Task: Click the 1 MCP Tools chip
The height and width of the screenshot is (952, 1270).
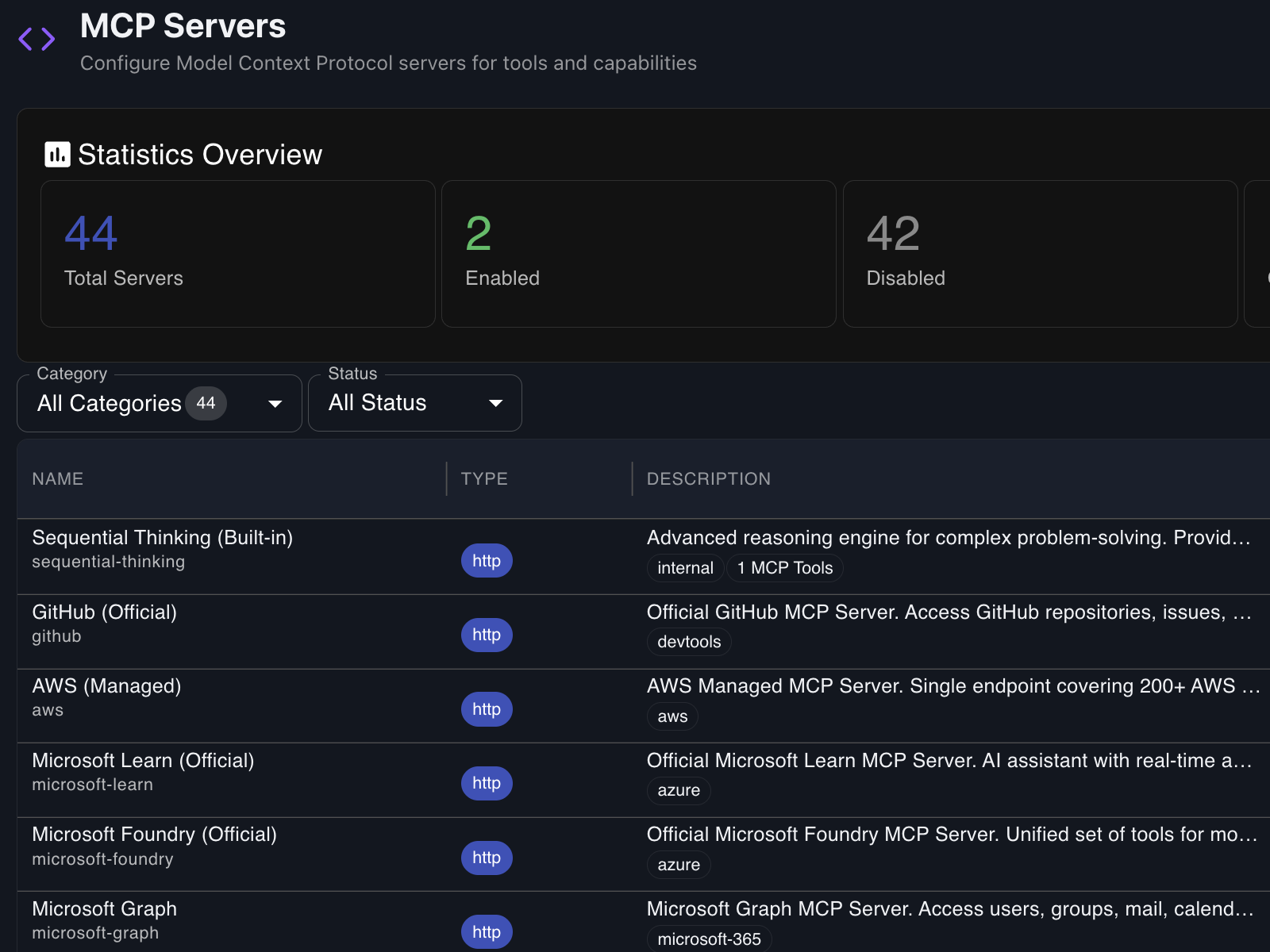Action: (x=785, y=568)
